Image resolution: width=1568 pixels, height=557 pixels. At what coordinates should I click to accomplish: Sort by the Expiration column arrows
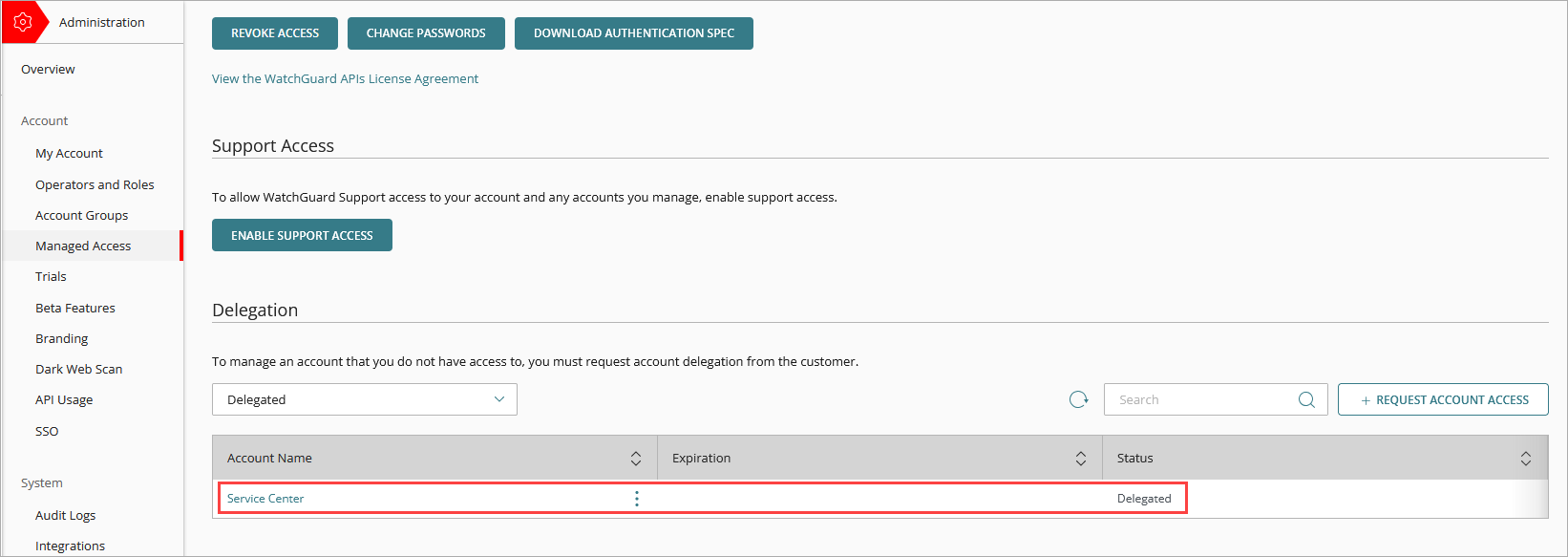(1081, 459)
